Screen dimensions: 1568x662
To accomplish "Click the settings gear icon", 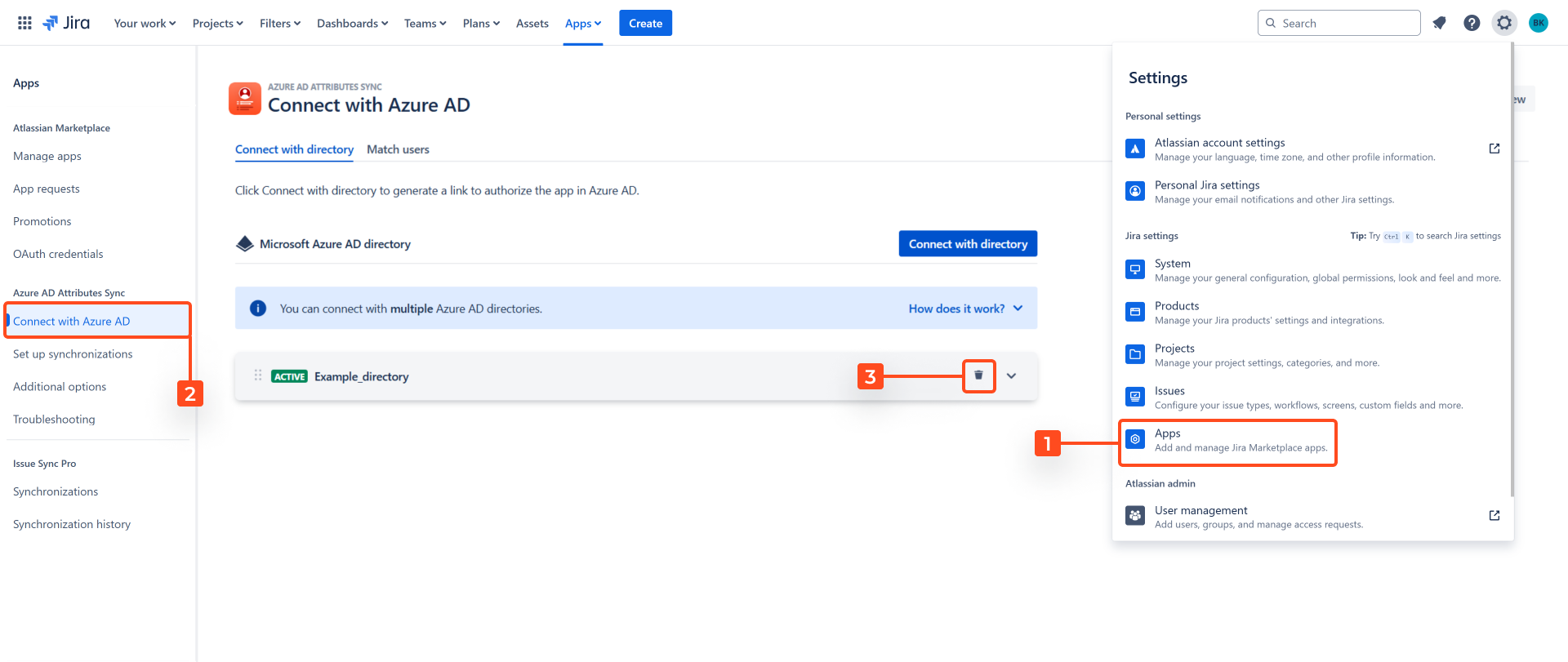I will [1504, 23].
